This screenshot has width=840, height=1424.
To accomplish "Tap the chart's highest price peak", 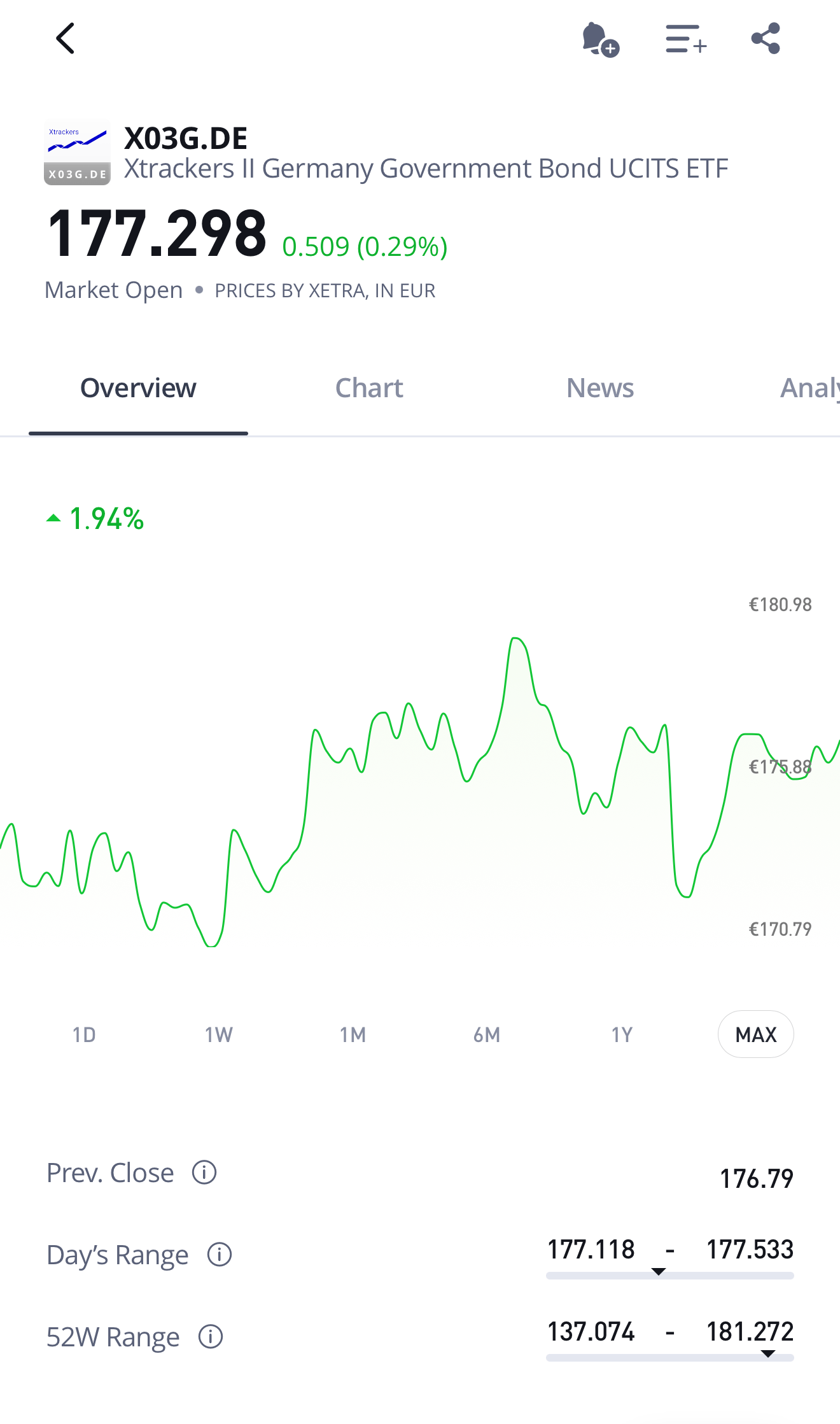I will pos(516,638).
